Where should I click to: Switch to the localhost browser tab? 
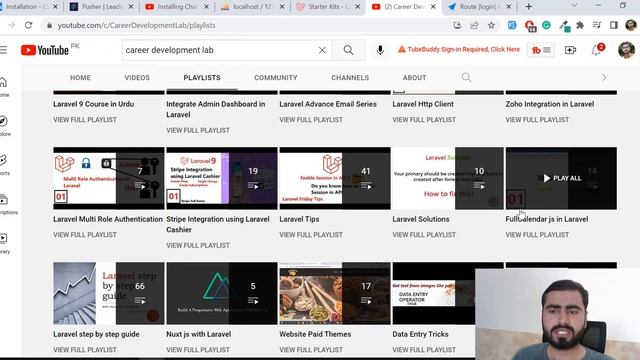click(x=252, y=7)
